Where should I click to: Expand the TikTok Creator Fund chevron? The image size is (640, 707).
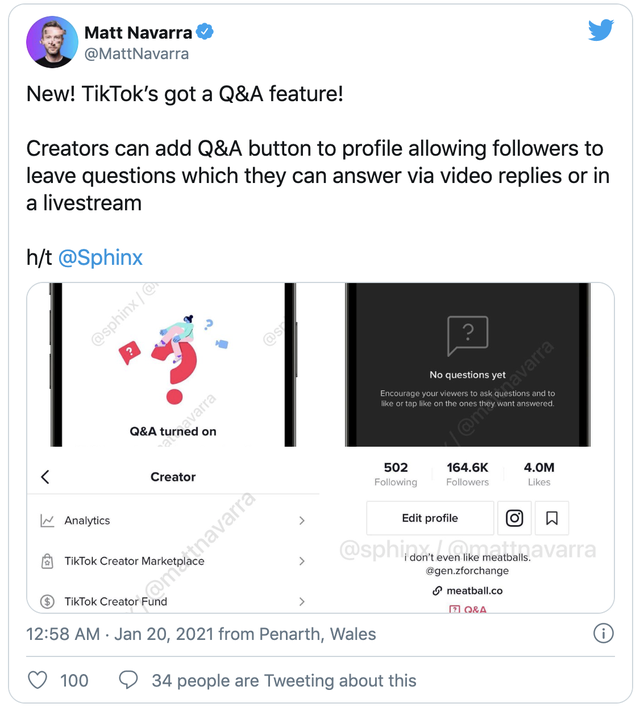[302, 602]
